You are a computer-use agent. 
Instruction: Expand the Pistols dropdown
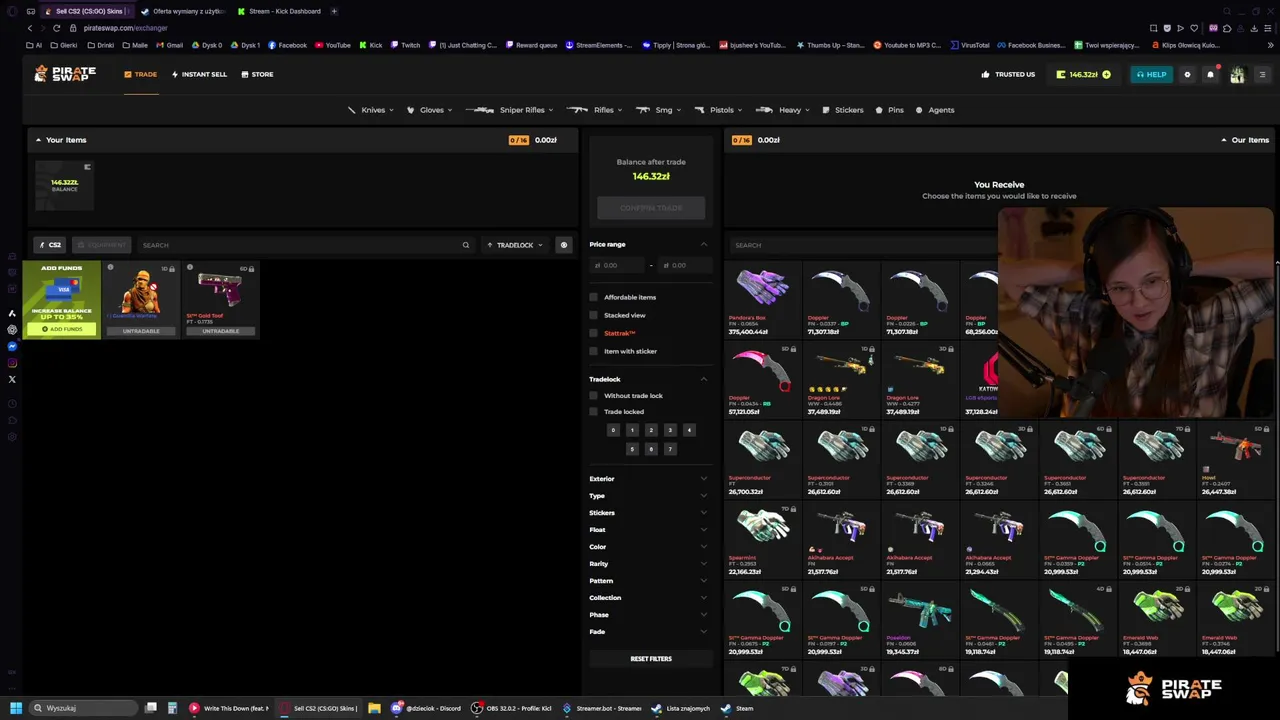[x=718, y=110]
